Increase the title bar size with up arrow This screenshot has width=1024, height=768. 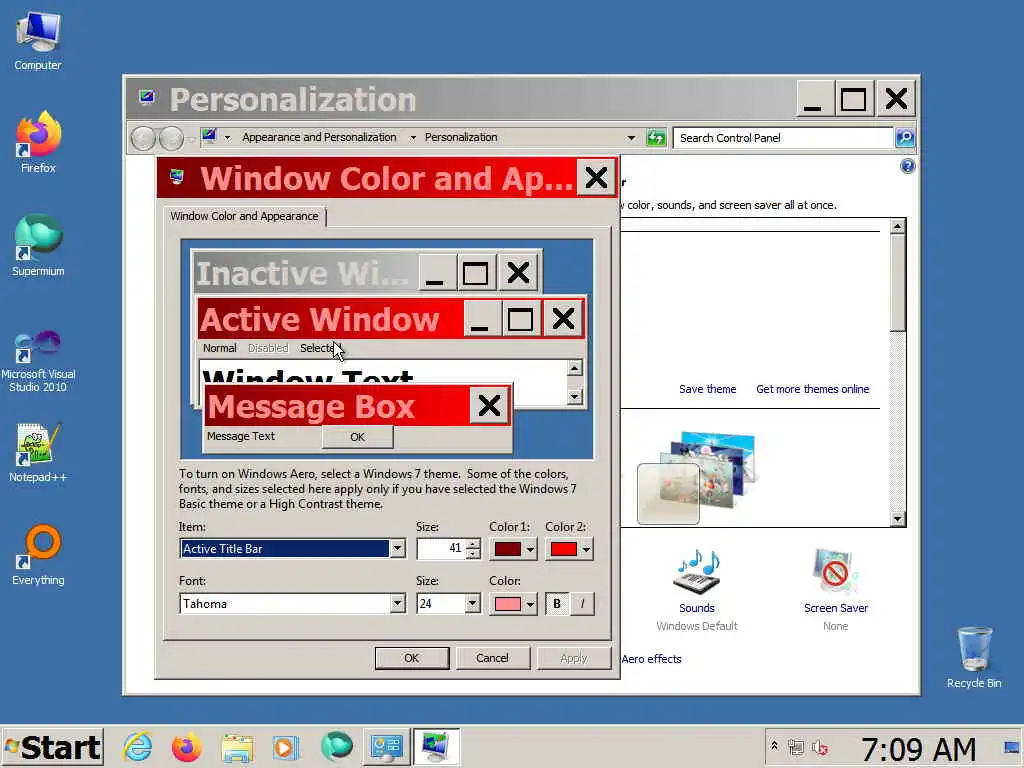[473, 544]
